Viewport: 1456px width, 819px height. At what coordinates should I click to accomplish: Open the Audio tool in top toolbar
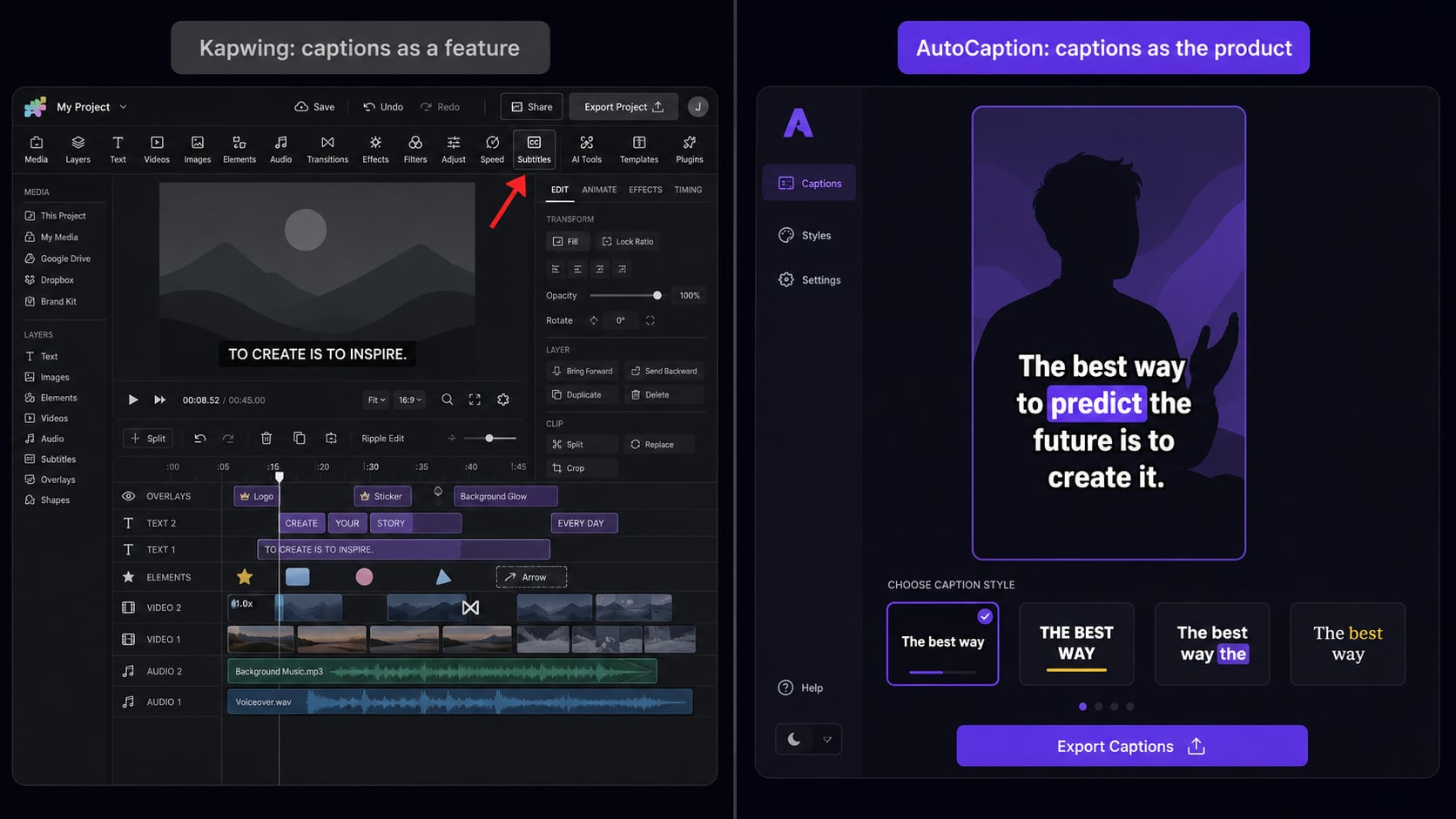pos(280,149)
